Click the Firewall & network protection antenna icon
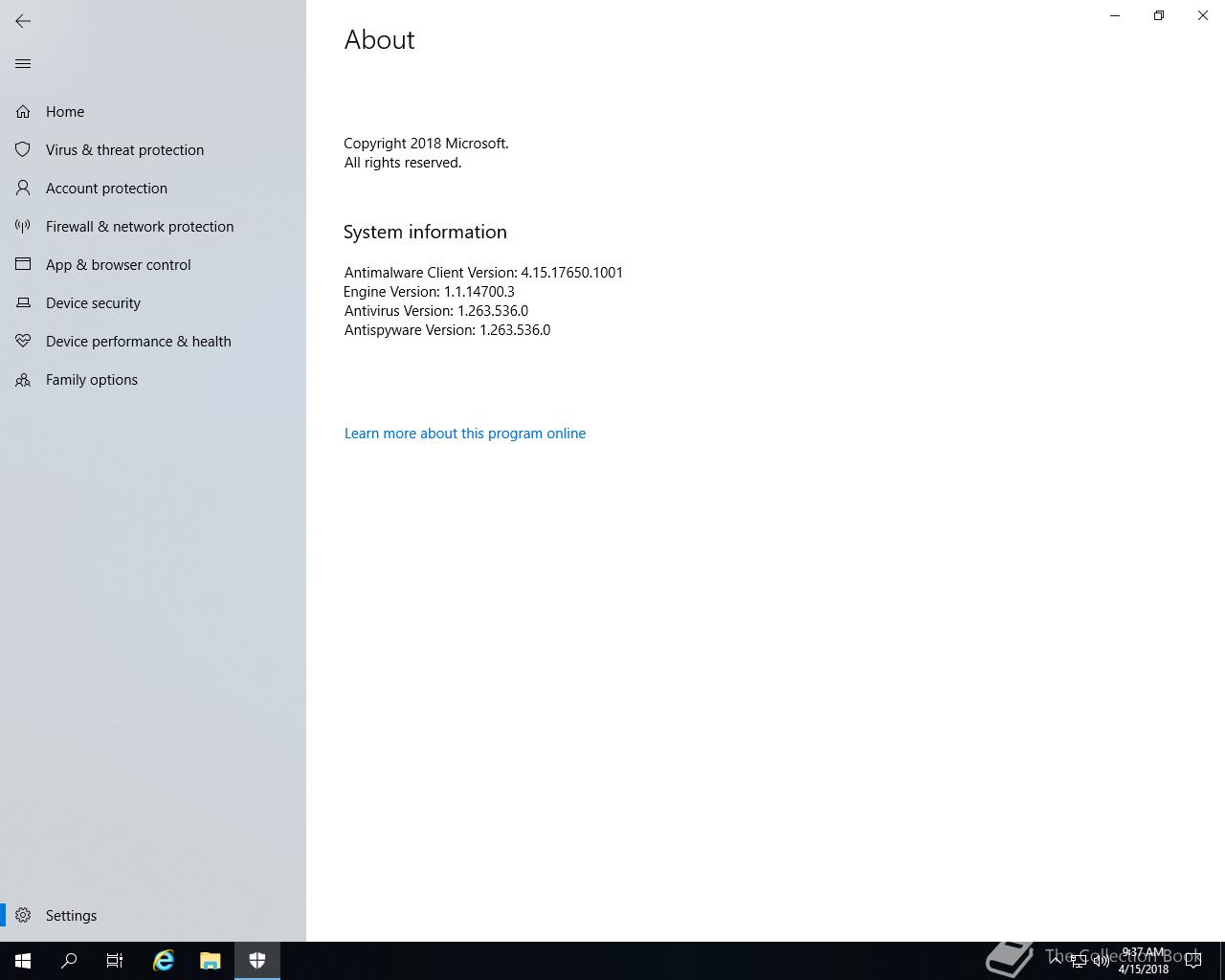The width and height of the screenshot is (1225, 980). coord(23,227)
